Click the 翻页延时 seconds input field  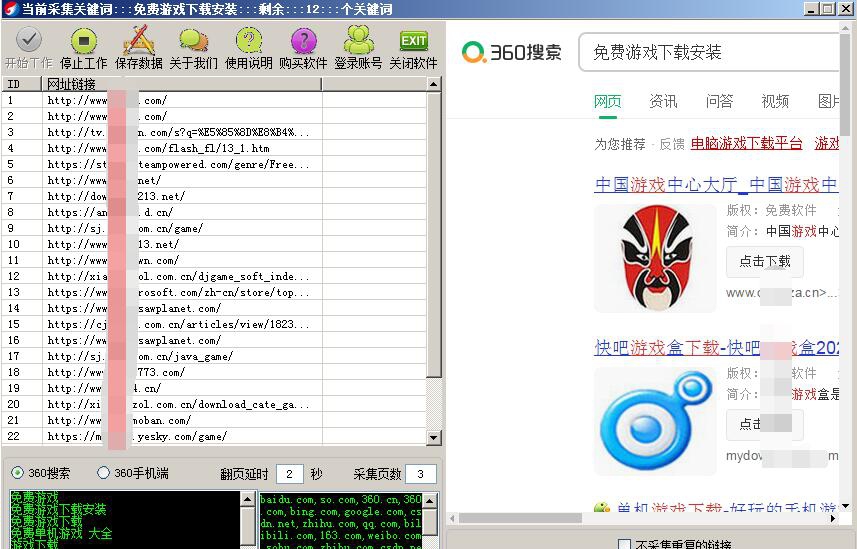290,474
